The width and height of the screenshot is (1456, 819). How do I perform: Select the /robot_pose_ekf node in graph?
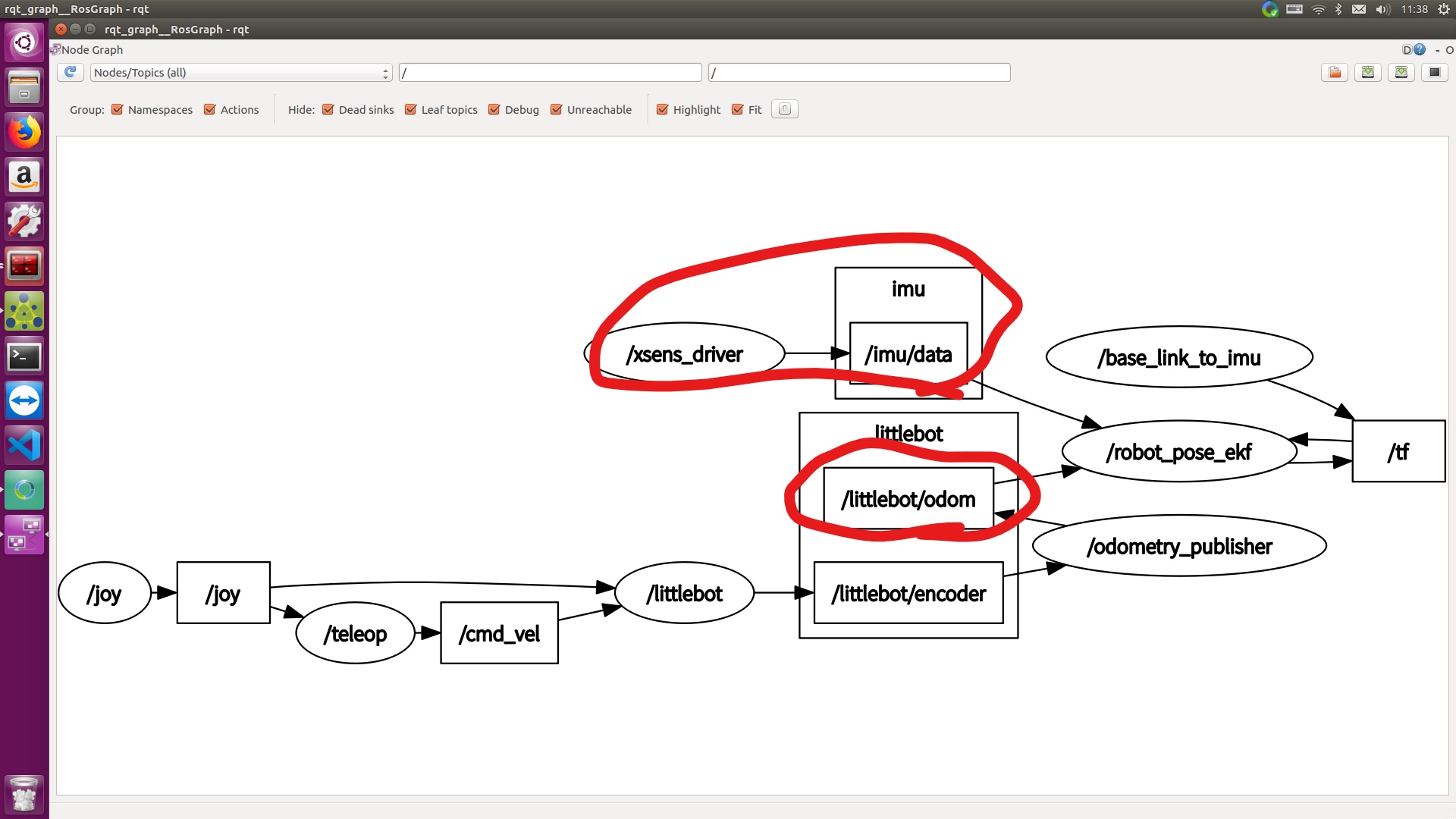1178,452
